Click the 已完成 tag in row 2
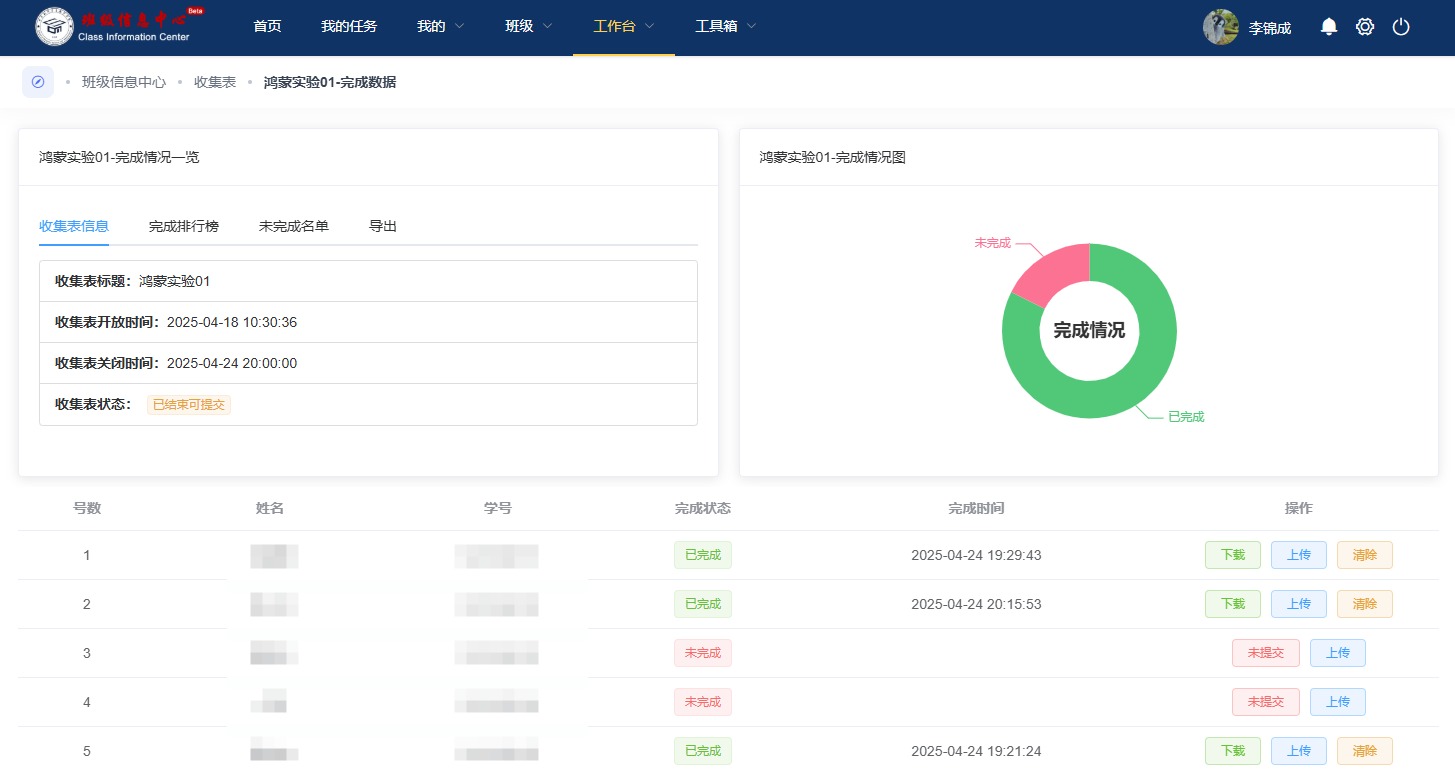 (x=703, y=604)
